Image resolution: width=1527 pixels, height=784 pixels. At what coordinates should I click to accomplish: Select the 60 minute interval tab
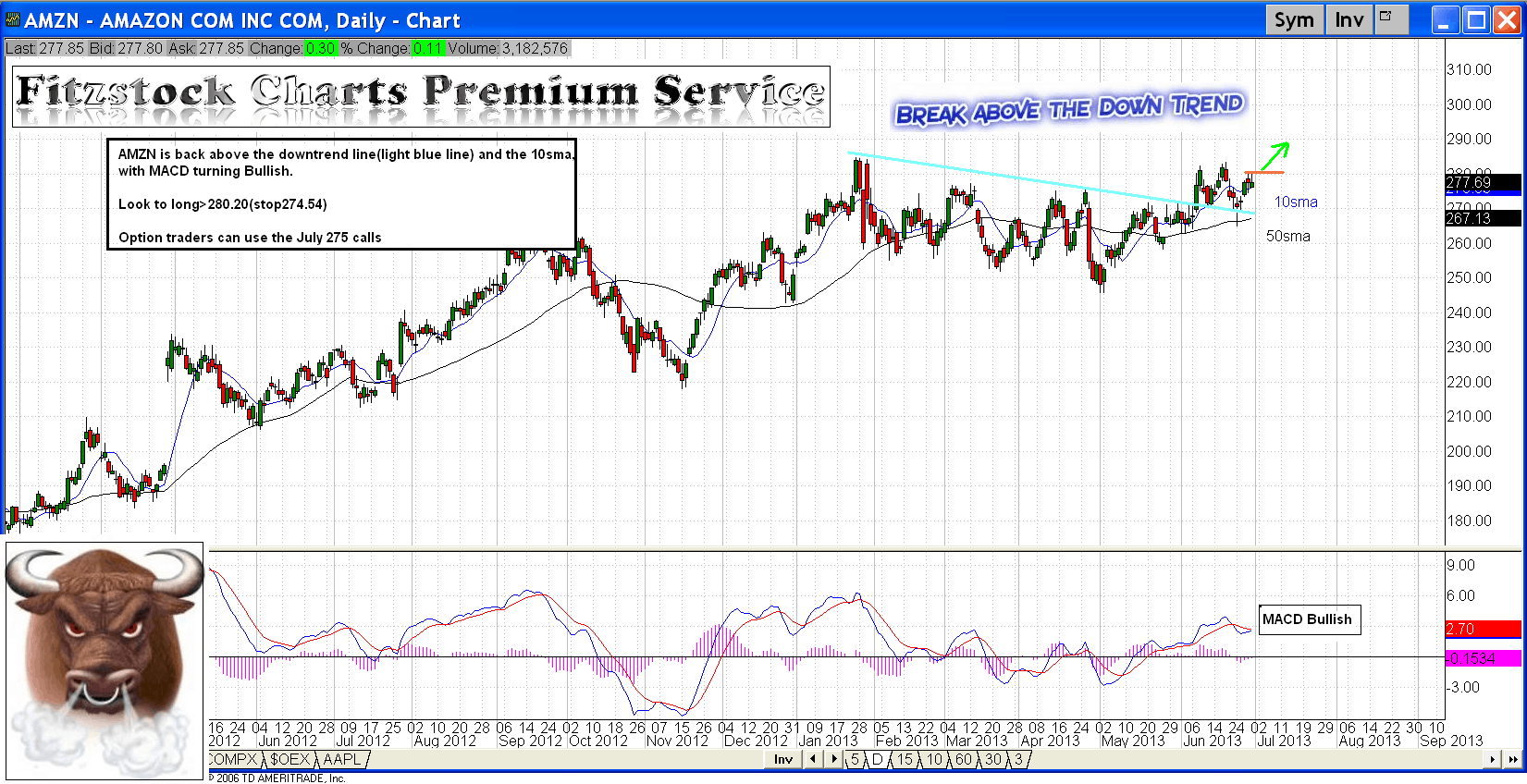(x=963, y=759)
